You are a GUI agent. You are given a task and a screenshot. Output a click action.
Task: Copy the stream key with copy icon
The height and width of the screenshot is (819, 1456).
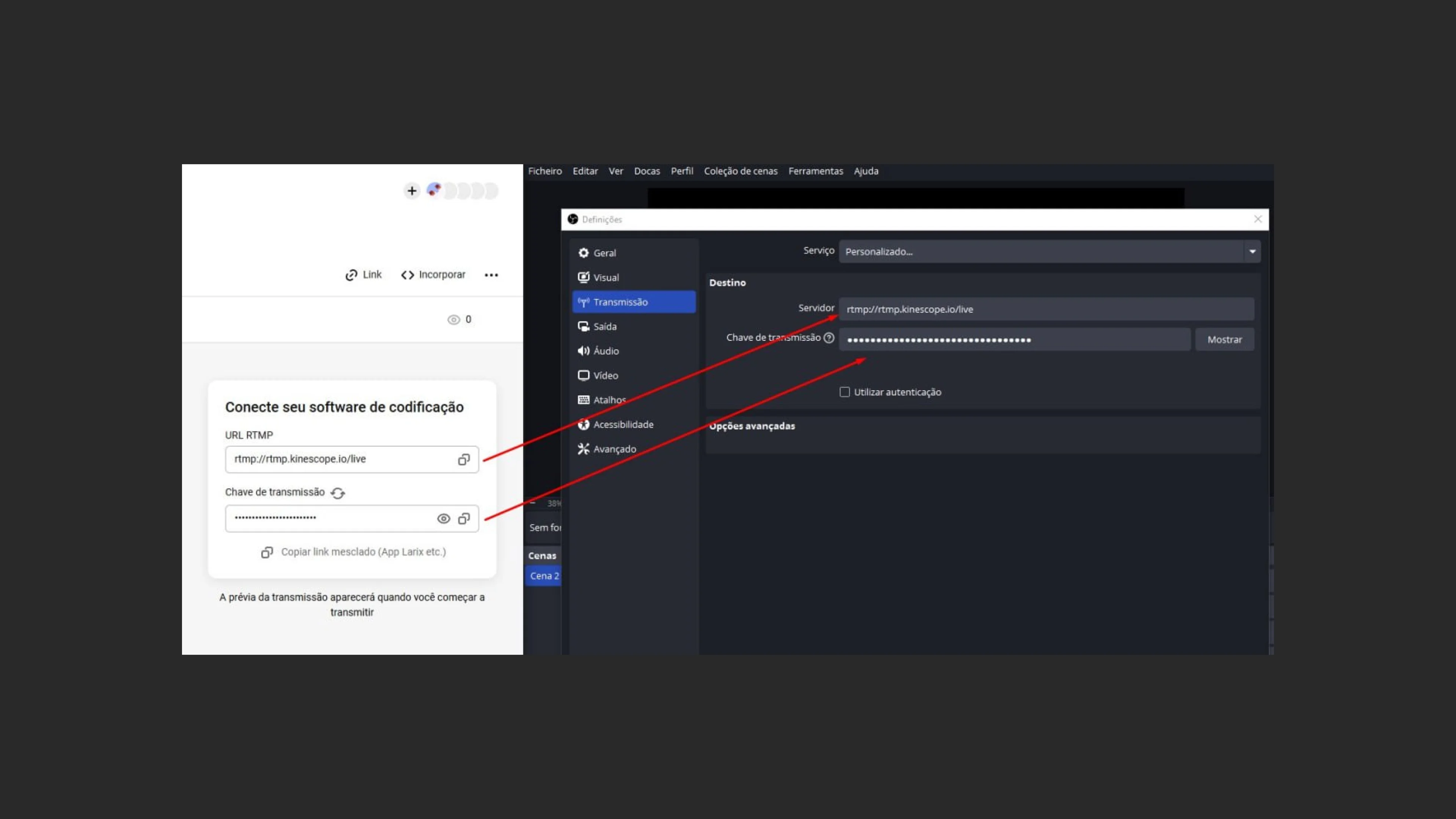coord(463,518)
